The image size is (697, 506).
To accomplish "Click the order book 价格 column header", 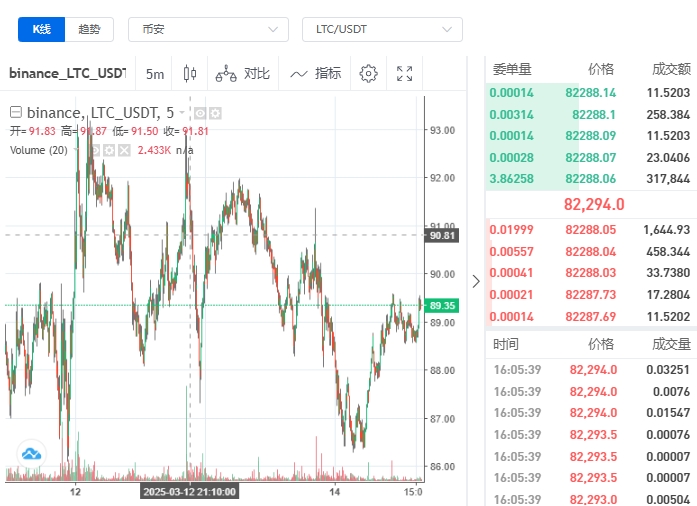I will tap(601, 69).
